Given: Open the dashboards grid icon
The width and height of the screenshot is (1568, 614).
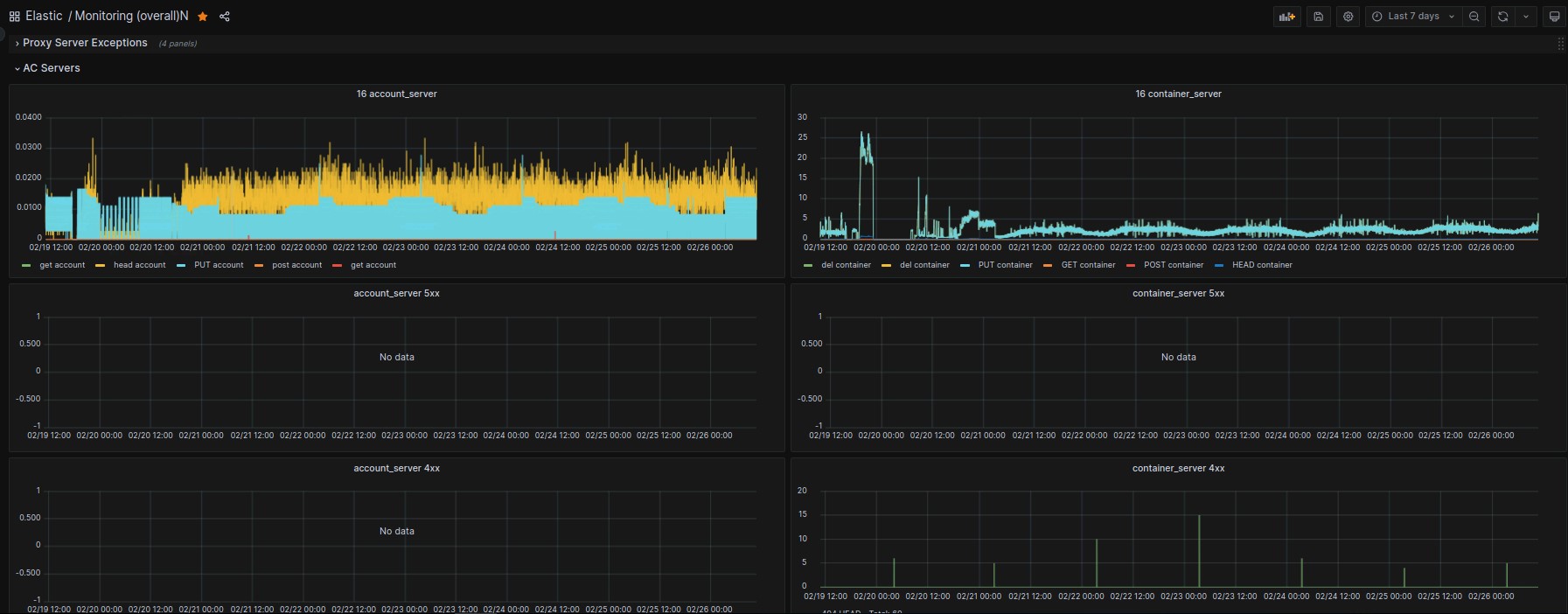Looking at the screenshot, I should click(x=14, y=17).
